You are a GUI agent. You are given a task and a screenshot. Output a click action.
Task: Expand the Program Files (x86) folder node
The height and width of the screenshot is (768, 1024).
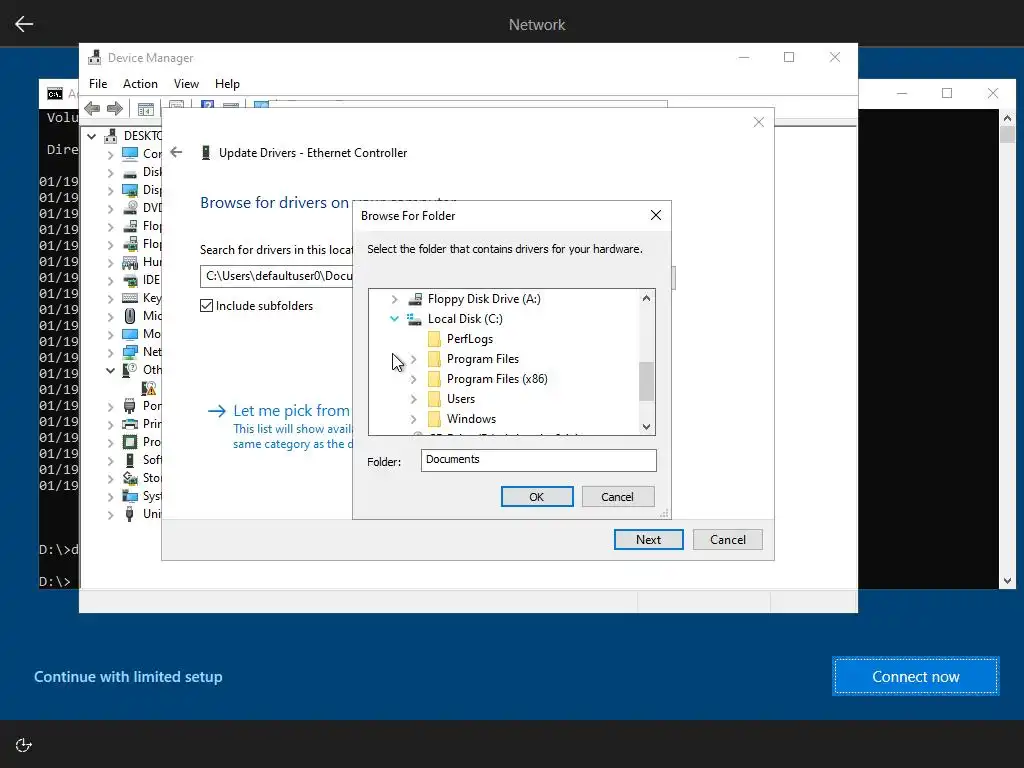coord(413,379)
